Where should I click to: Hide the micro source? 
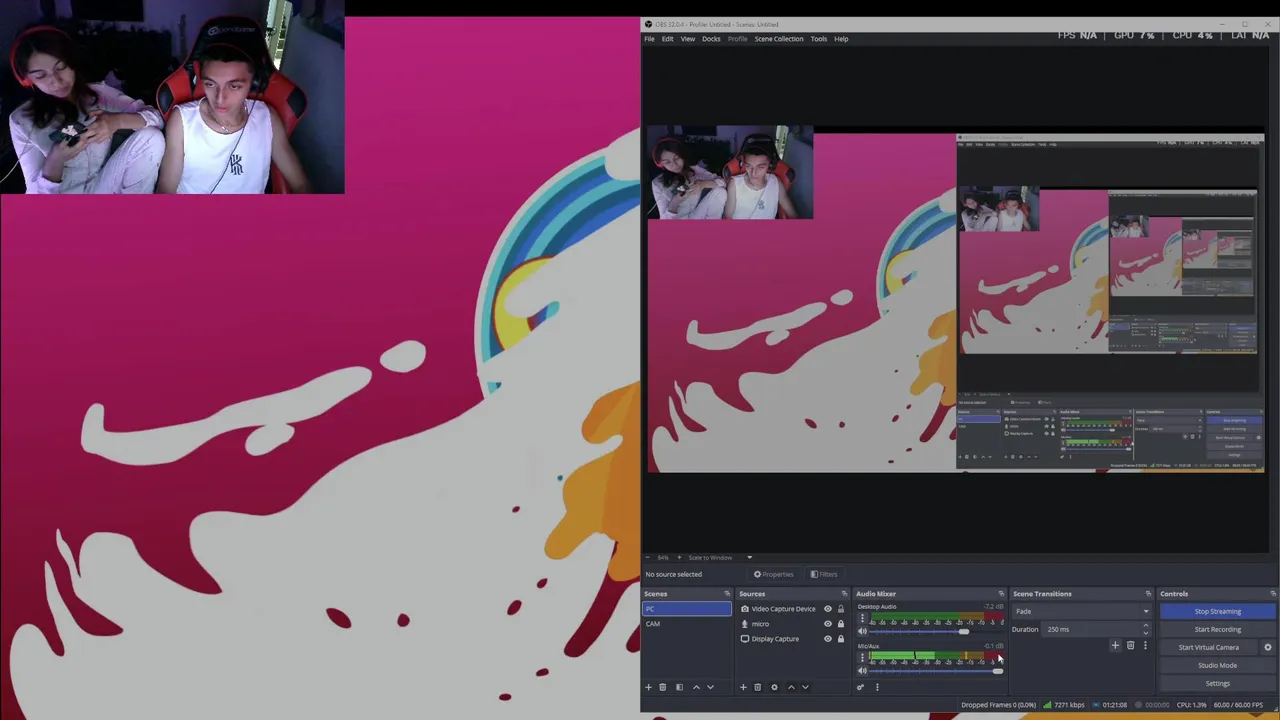pyautogui.click(x=827, y=624)
